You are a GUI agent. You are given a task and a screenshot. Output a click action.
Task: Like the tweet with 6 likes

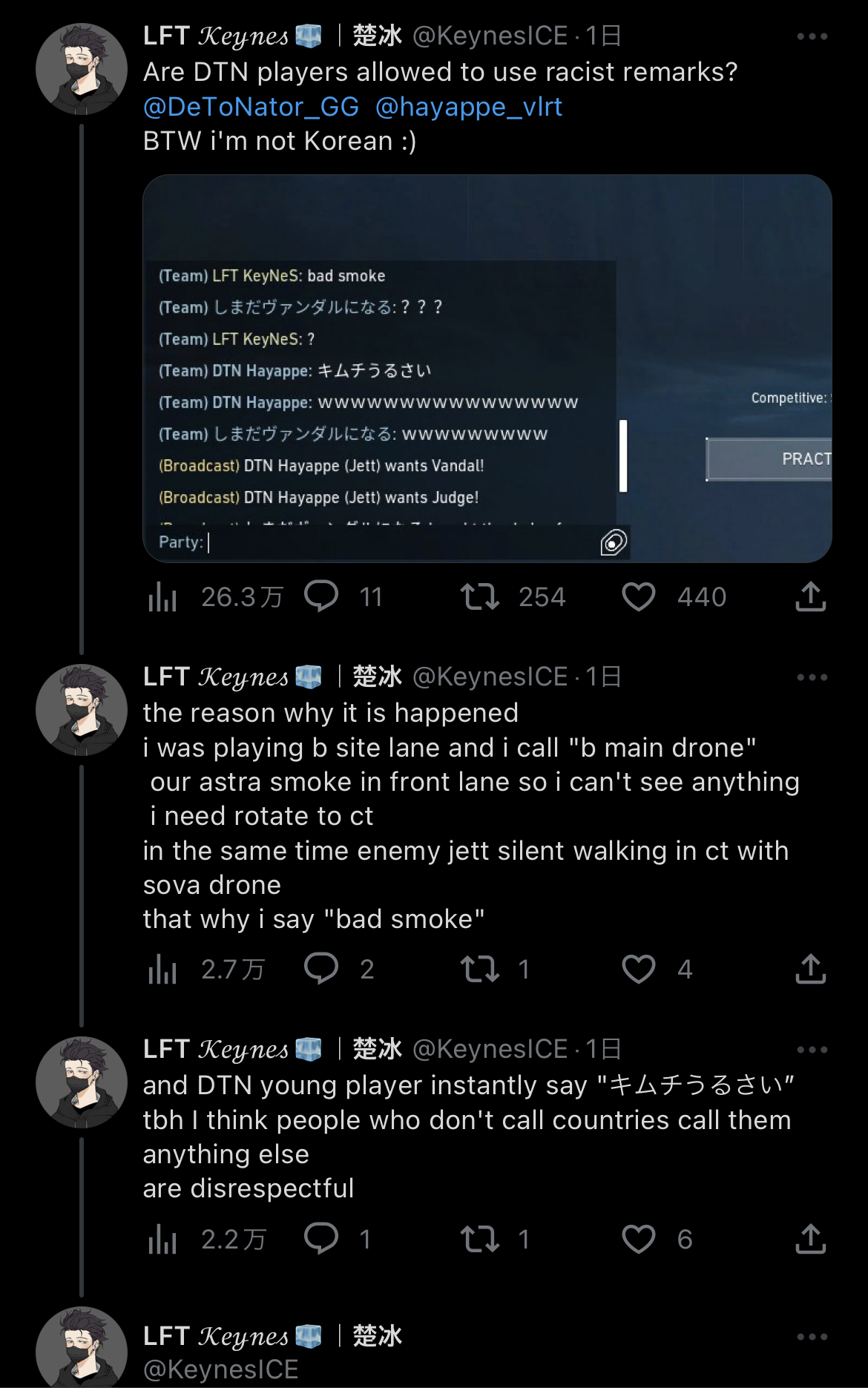click(638, 1239)
